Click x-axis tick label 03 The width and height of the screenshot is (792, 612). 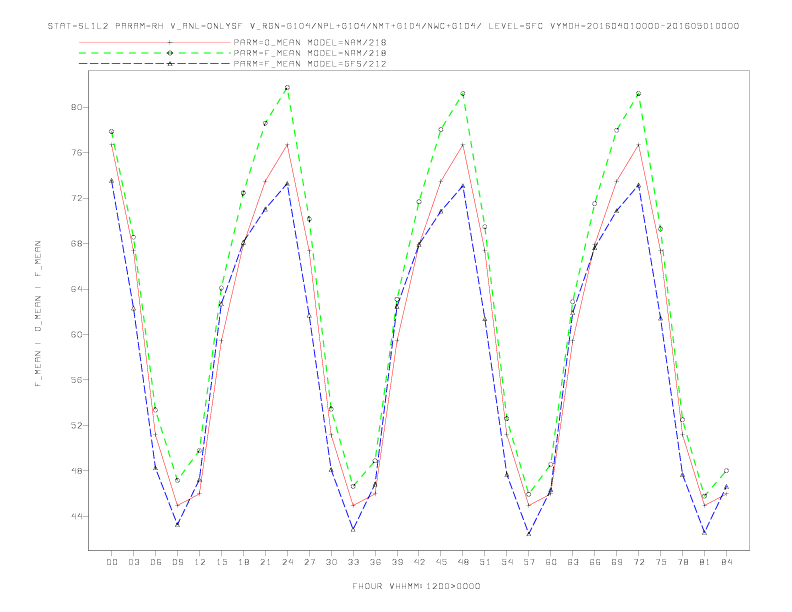(133, 562)
